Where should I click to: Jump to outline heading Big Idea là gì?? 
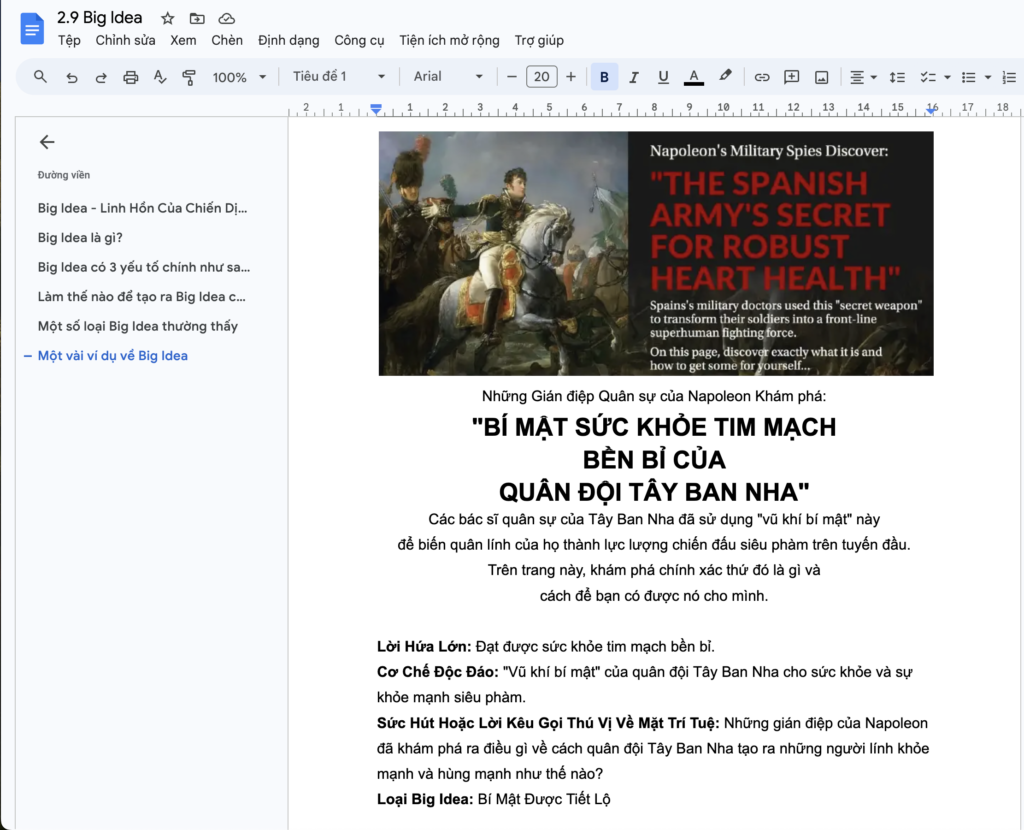pos(80,238)
